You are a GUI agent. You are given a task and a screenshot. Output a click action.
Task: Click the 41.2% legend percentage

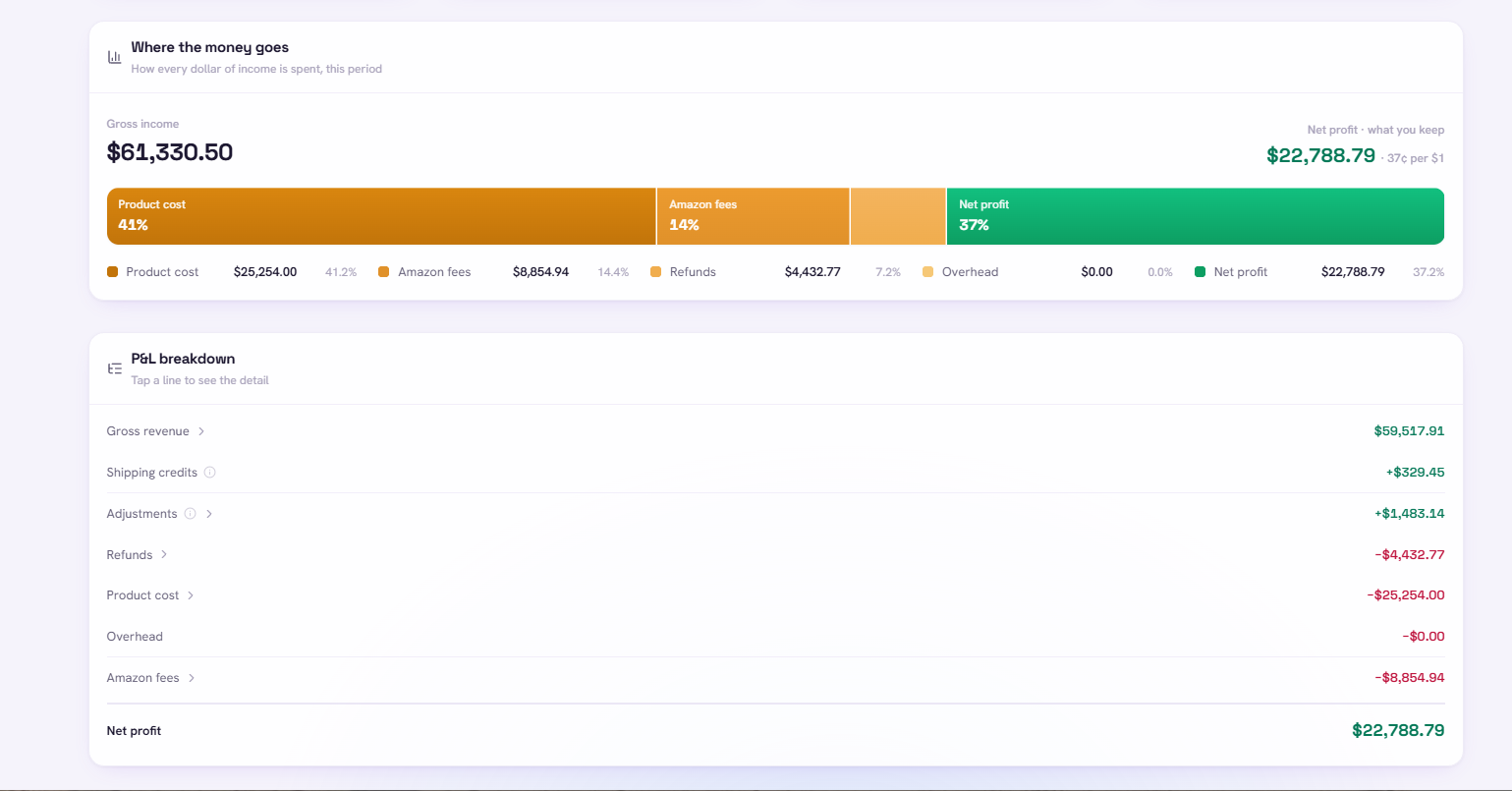[x=341, y=272]
